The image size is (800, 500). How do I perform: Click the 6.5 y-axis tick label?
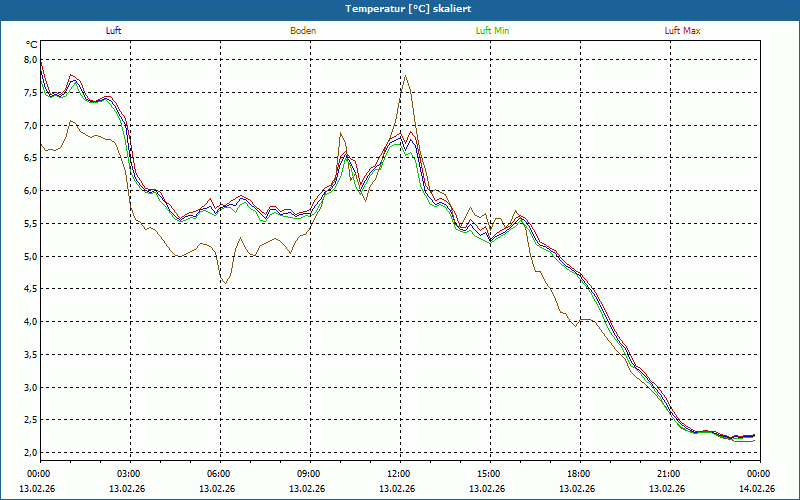[x=29, y=158]
